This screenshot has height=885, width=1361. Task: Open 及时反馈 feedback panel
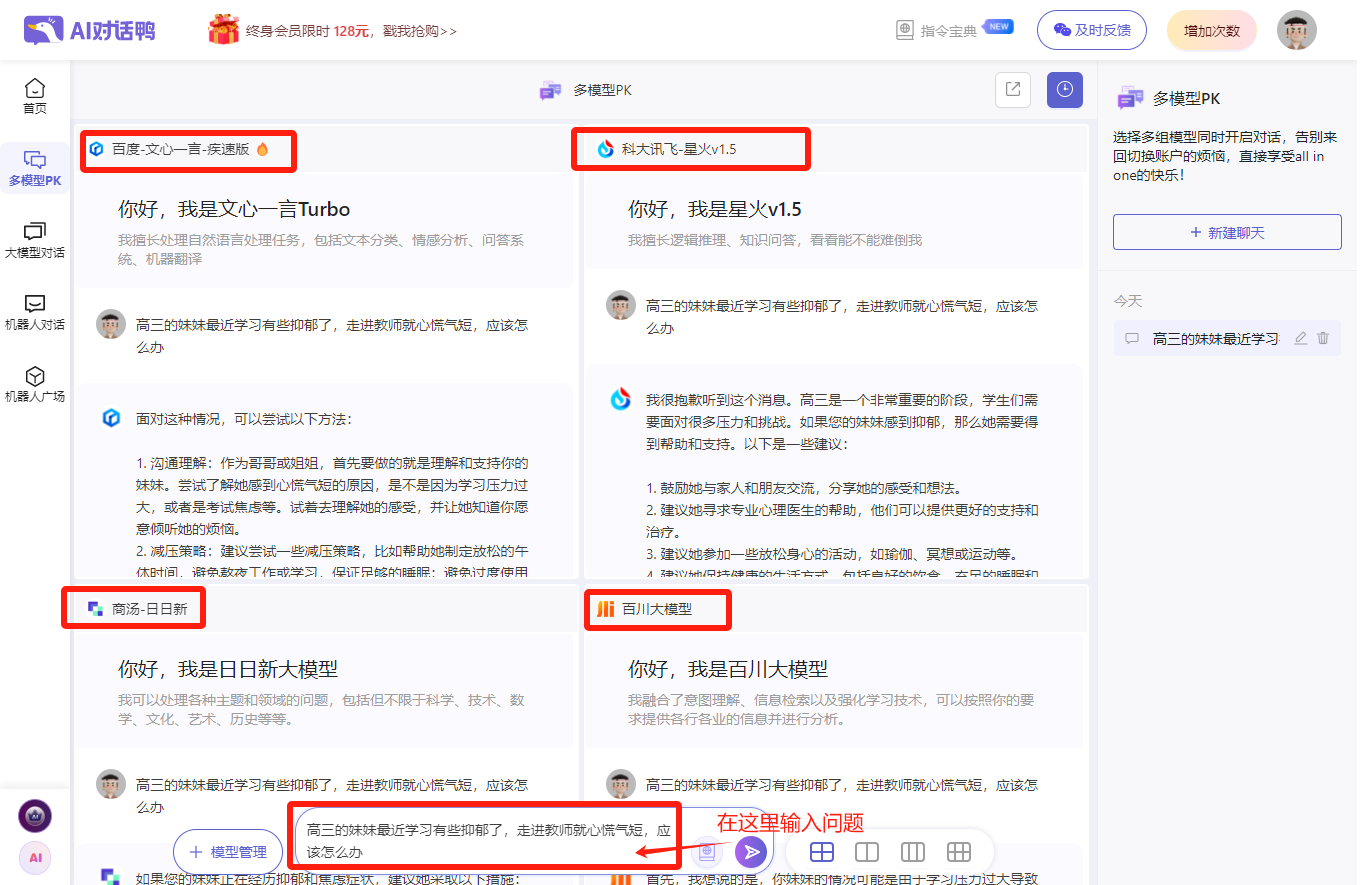point(1091,29)
